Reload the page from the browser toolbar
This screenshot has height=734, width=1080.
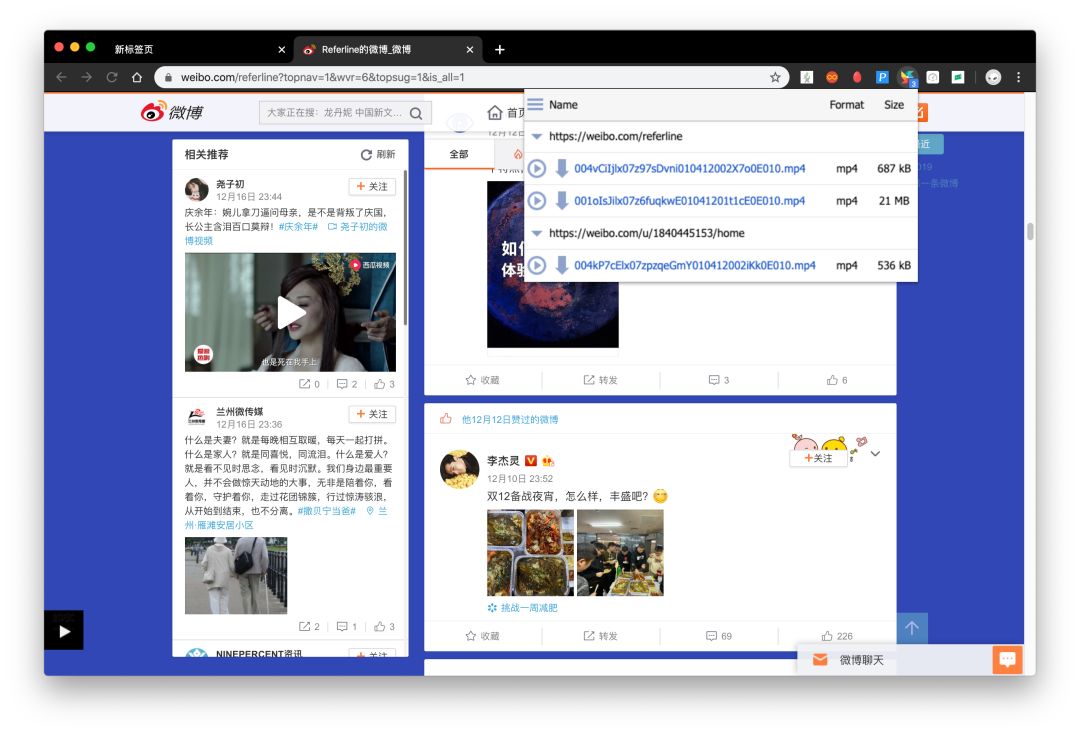coord(112,77)
